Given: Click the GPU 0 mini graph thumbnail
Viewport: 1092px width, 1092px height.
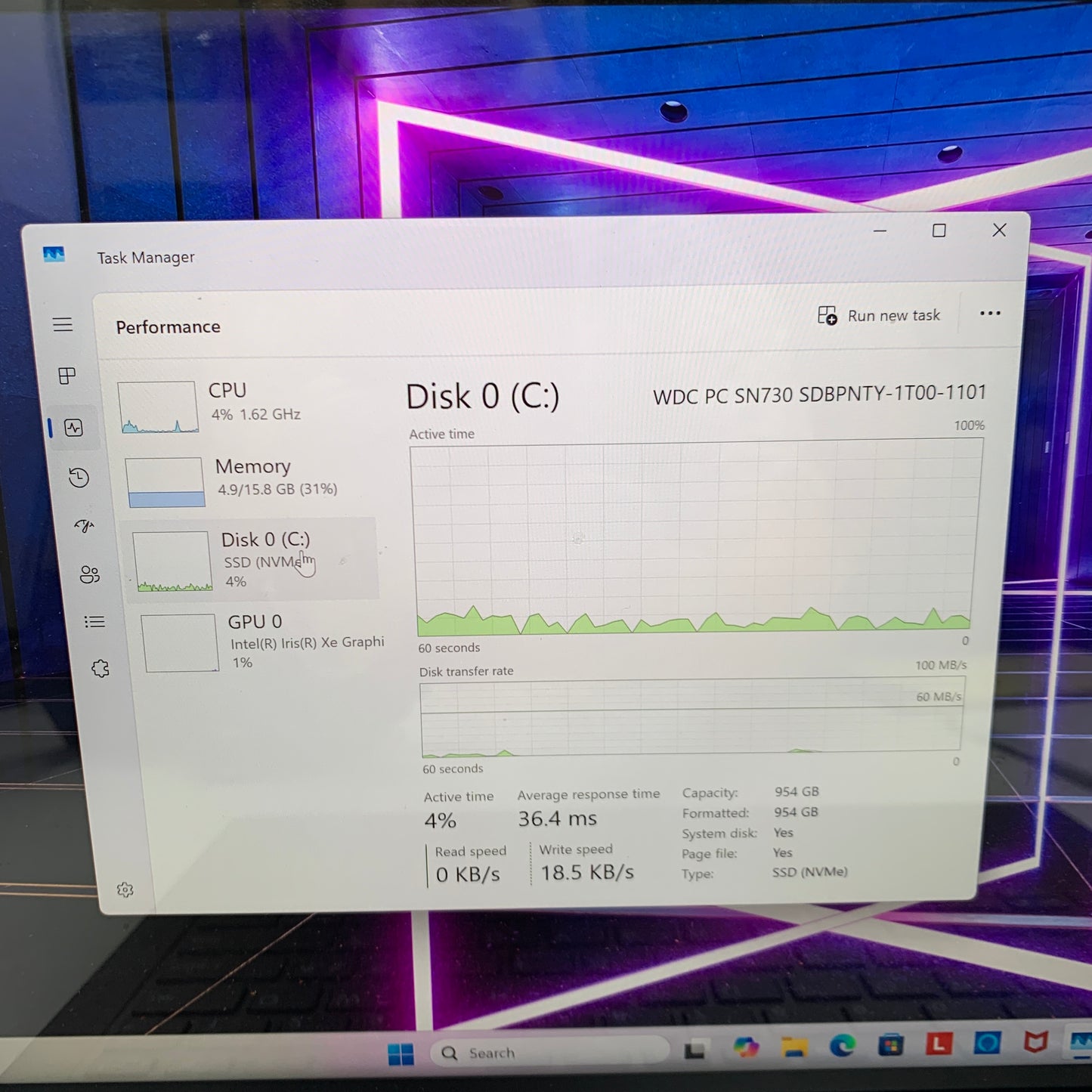Looking at the screenshot, I should [x=180, y=643].
